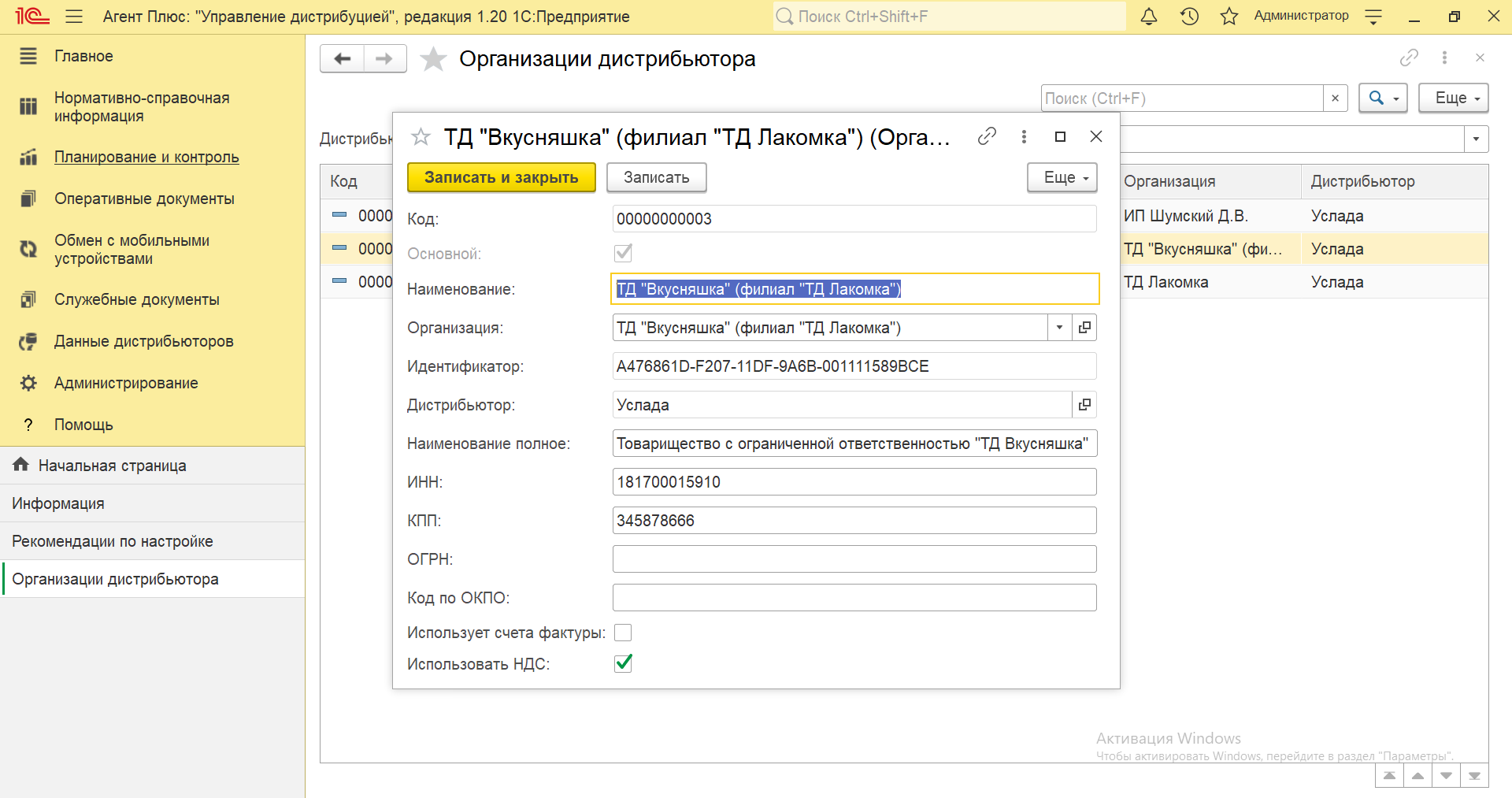The image size is (1512, 798).
Task: Open the history clock icon
Action: [x=1189, y=17]
